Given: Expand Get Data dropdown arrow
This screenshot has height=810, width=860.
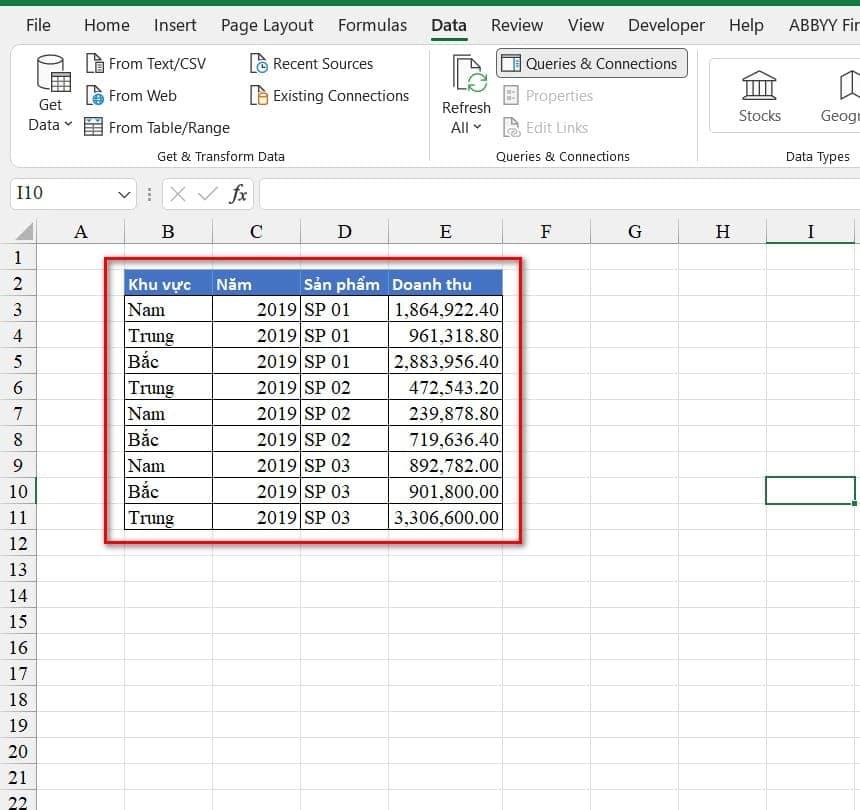Looking at the screenshot, I should click(x=68, y=125).
